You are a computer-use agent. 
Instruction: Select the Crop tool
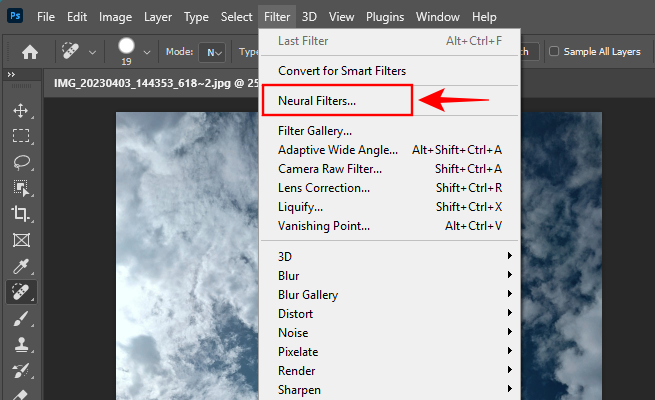tap(21, 214)
